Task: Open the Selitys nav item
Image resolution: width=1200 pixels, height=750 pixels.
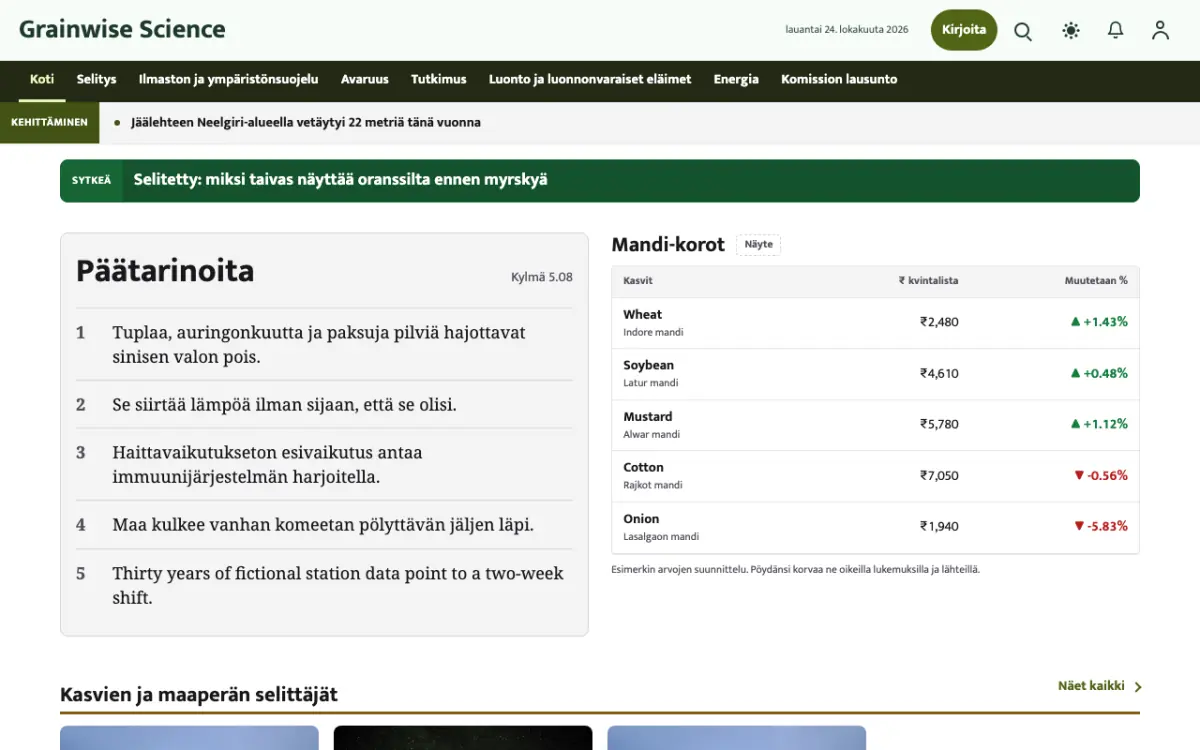Action: [x=97, y=80]
